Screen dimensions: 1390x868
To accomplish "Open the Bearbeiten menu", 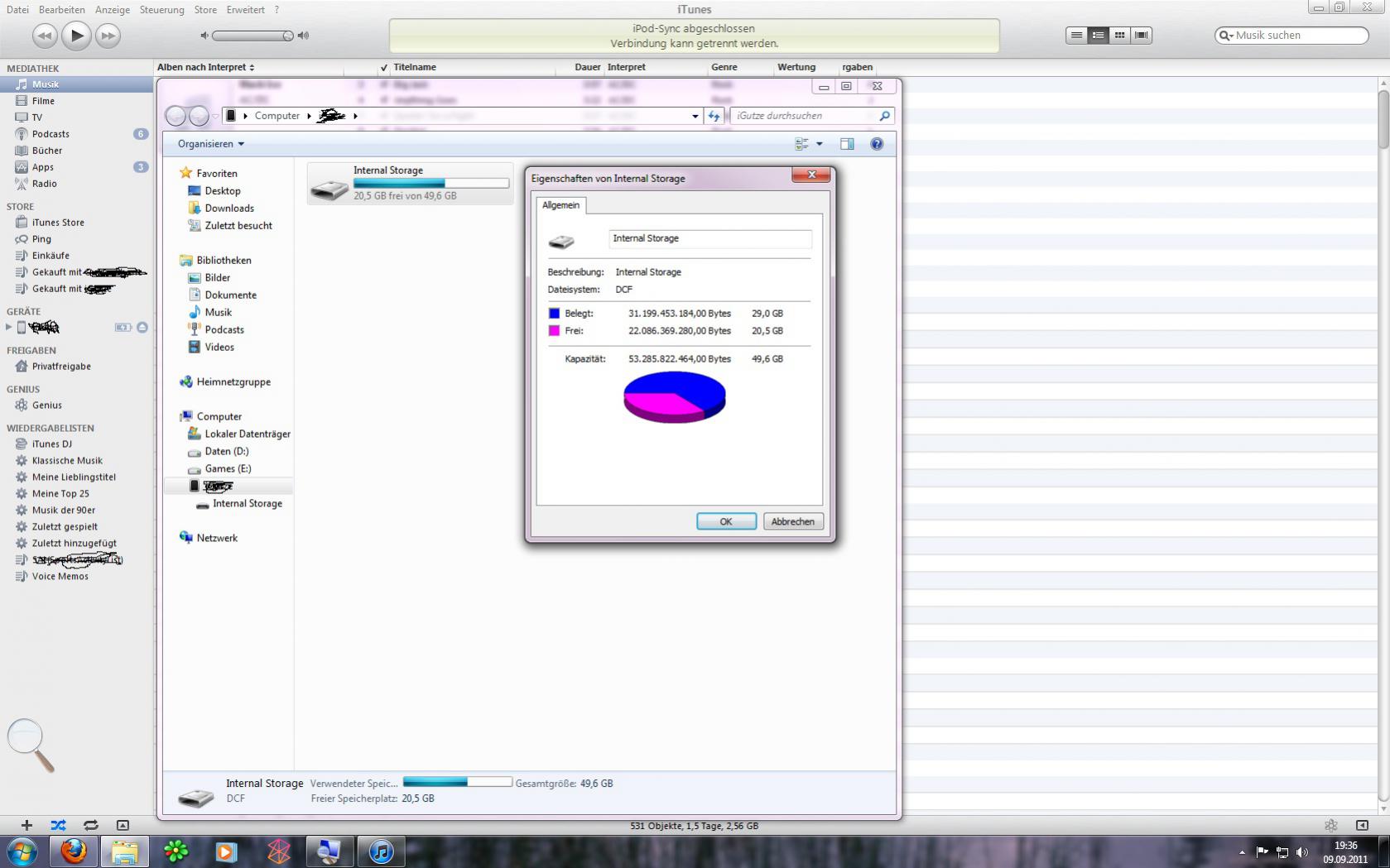I will click(x=61, y=10).
